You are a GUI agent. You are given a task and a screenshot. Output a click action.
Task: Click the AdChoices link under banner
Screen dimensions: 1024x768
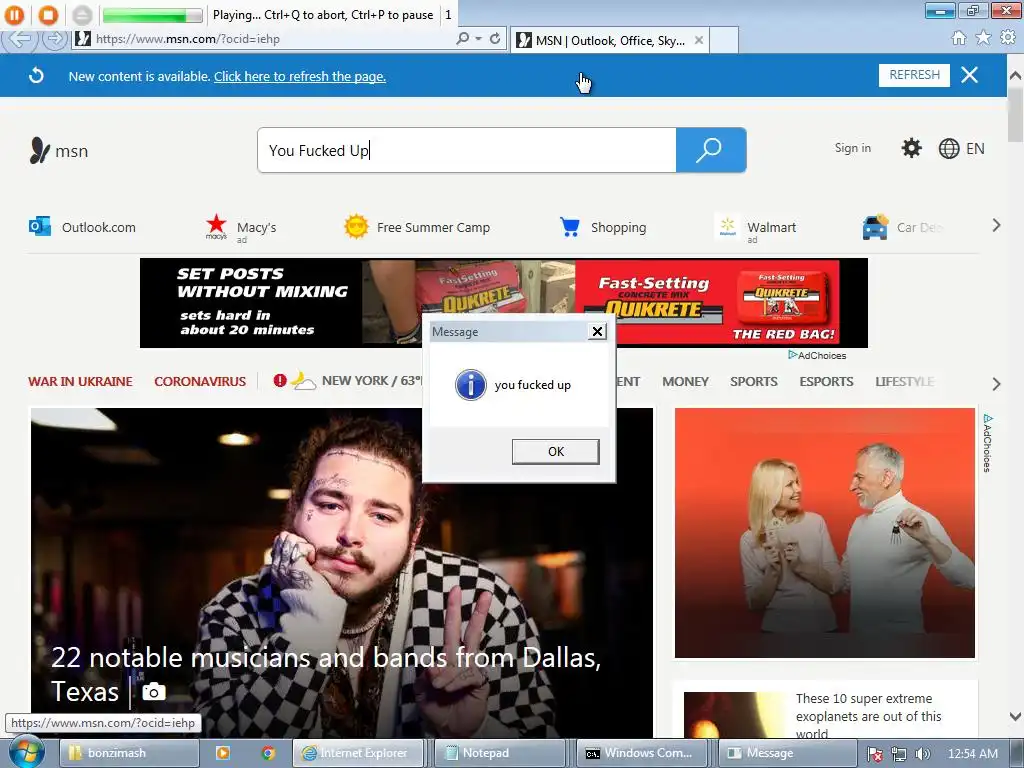pos(817,355)
